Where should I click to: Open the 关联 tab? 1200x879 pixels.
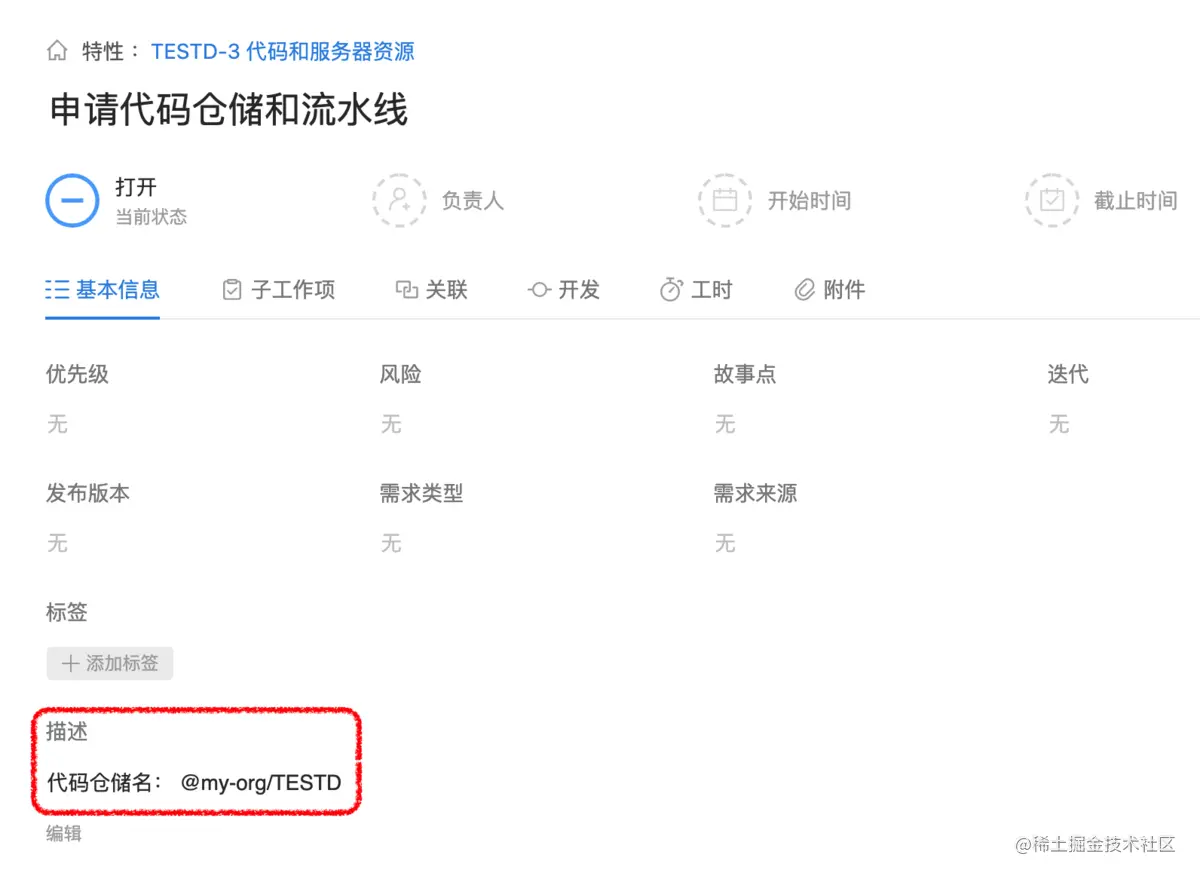point(432,290)
